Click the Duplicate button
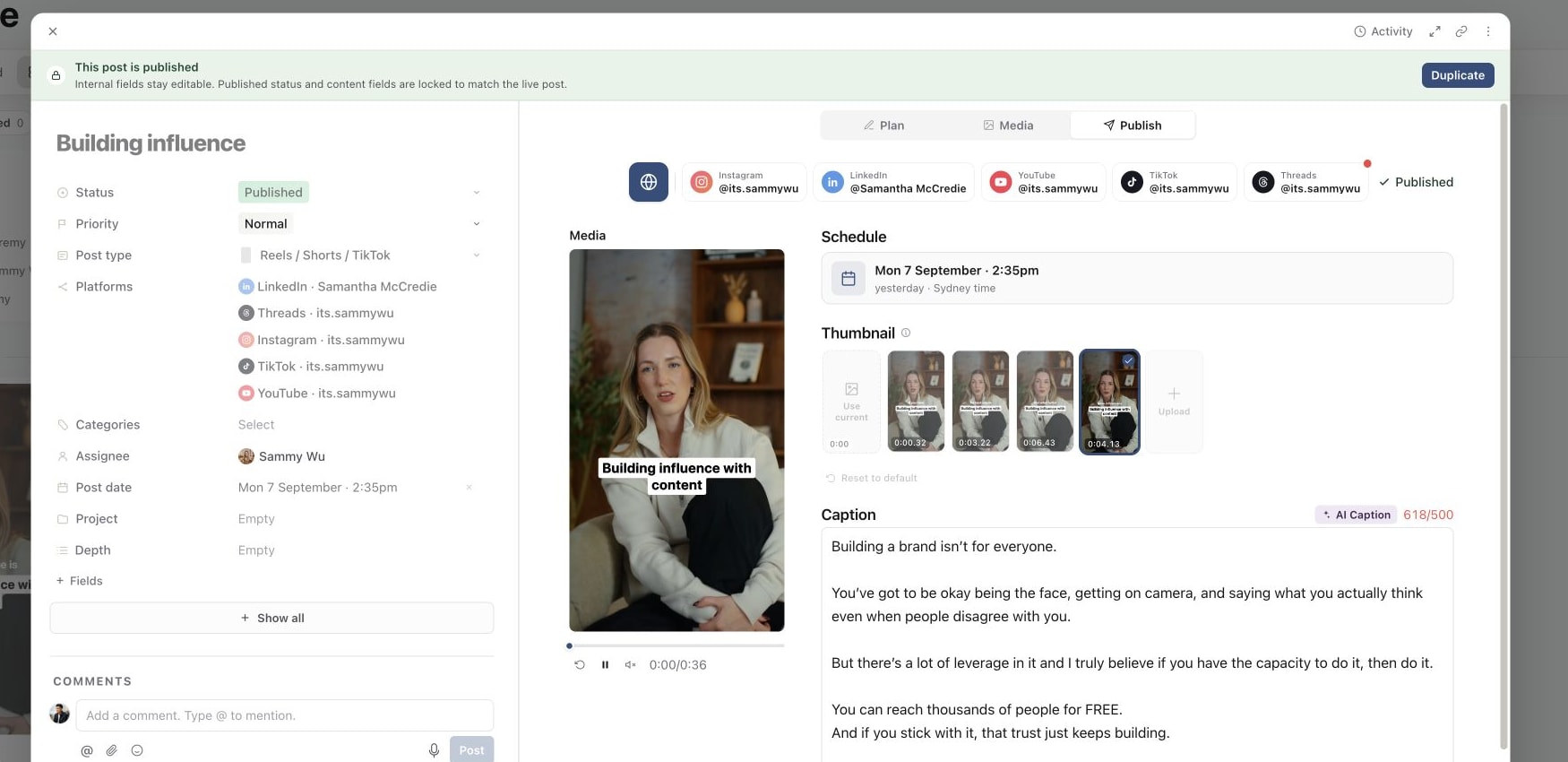 (1458, 75)
